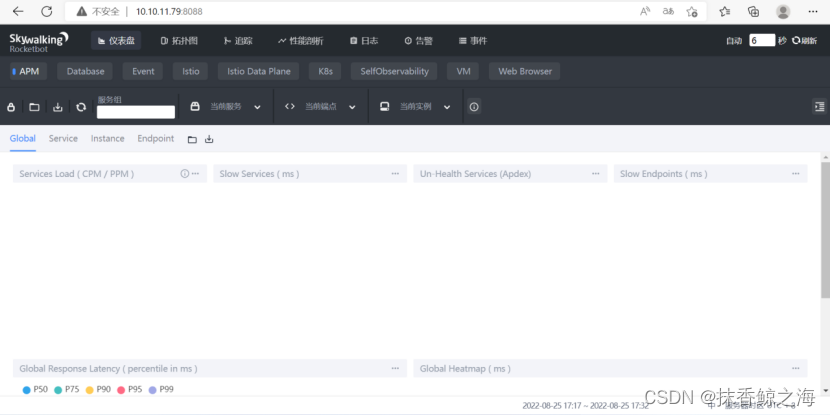Click the folder icon beside Endpoint tab
Viewport: 831px width, 416px height.
(192, 139)
